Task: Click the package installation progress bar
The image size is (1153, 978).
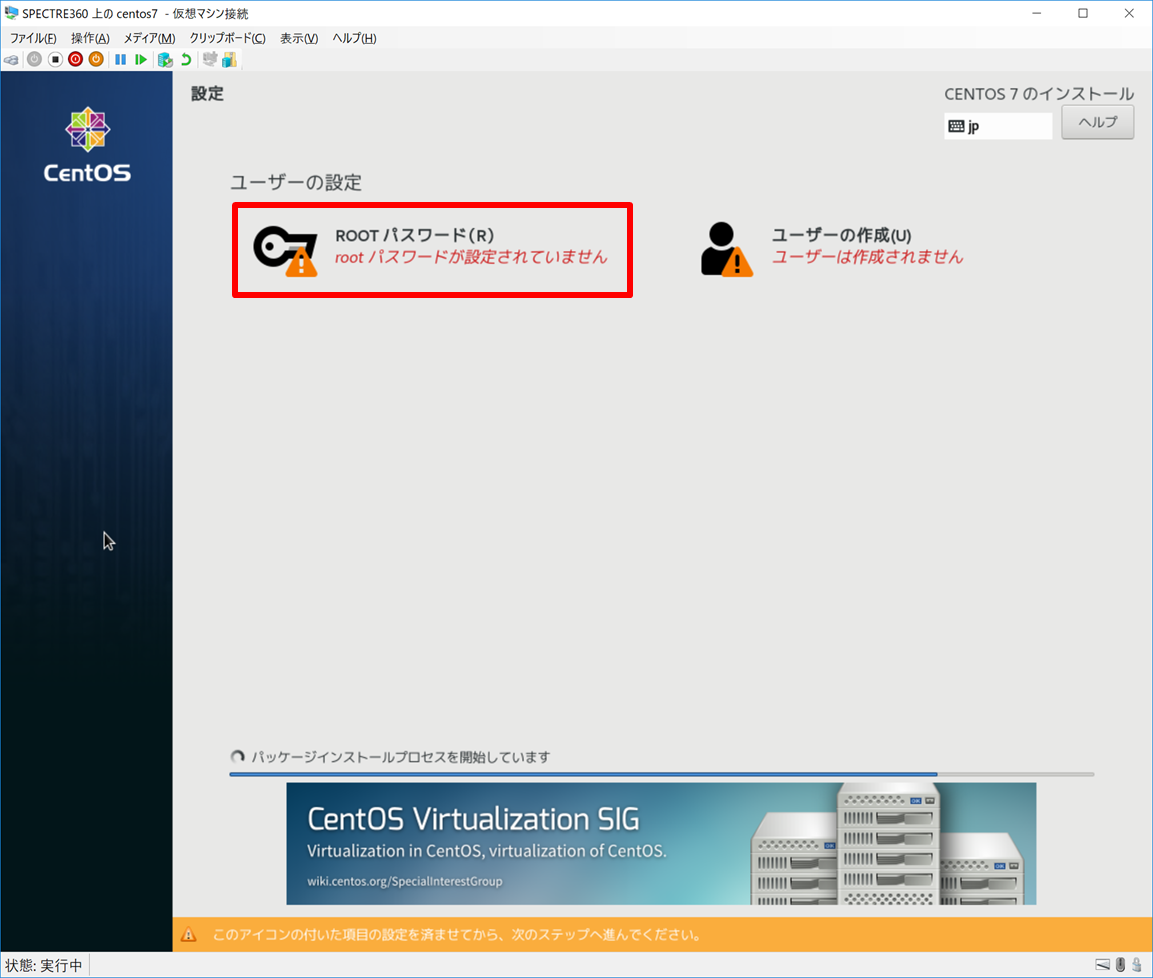Action: (x=662, y=774)
